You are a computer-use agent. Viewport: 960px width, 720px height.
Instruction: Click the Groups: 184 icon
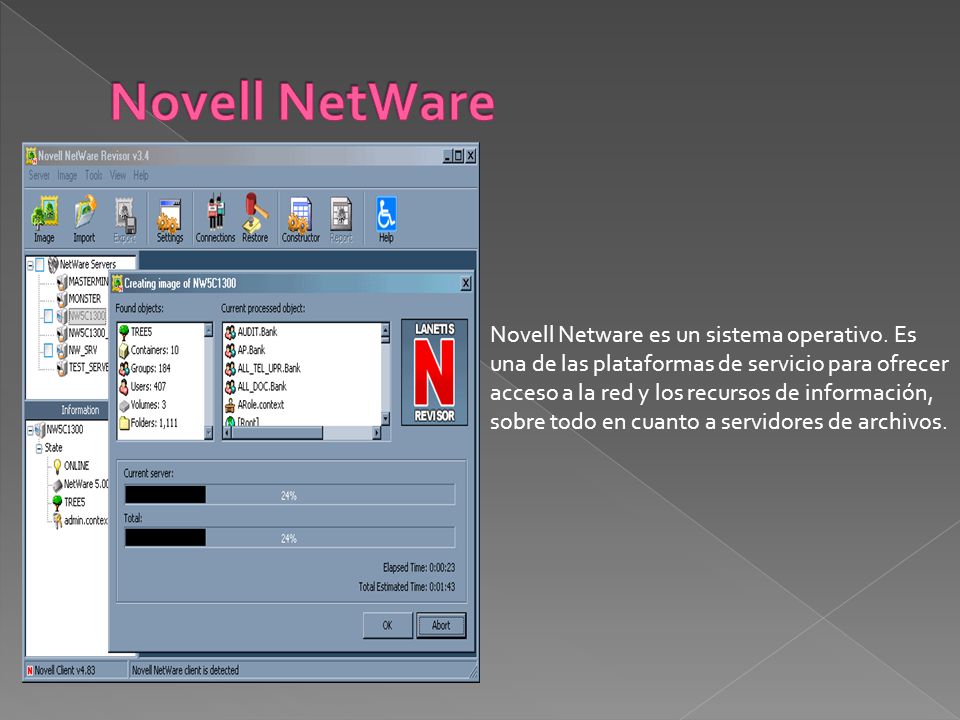pos(124,369)
